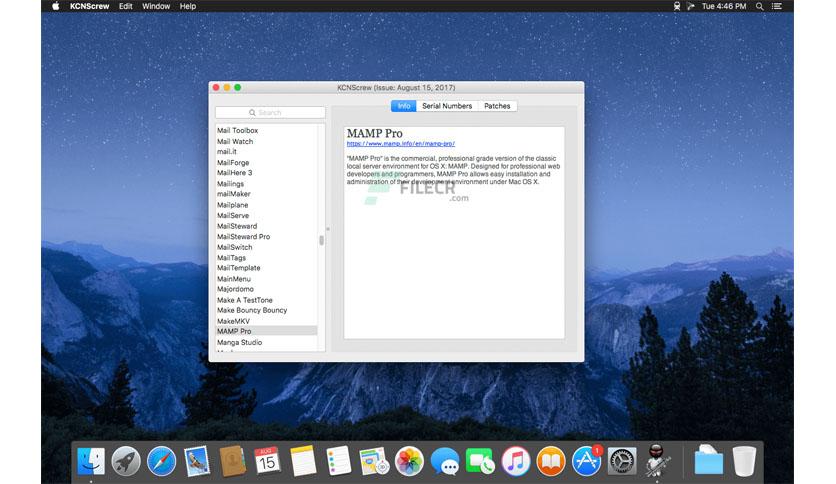Close the KCNScrew window with red button
The height and width of the screenshot is (484, 836).
pos(216,87)
